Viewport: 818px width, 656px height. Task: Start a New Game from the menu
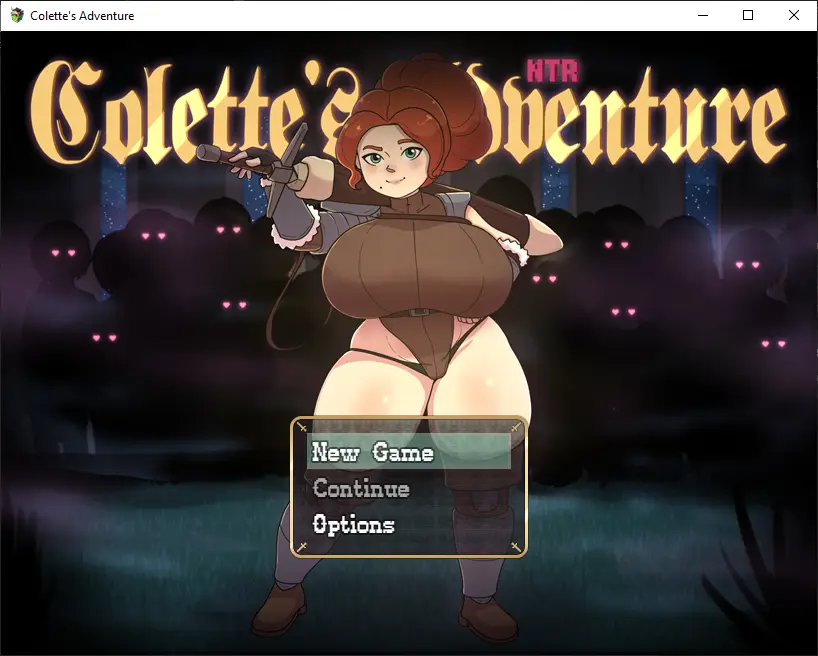[x=408, y=451]
